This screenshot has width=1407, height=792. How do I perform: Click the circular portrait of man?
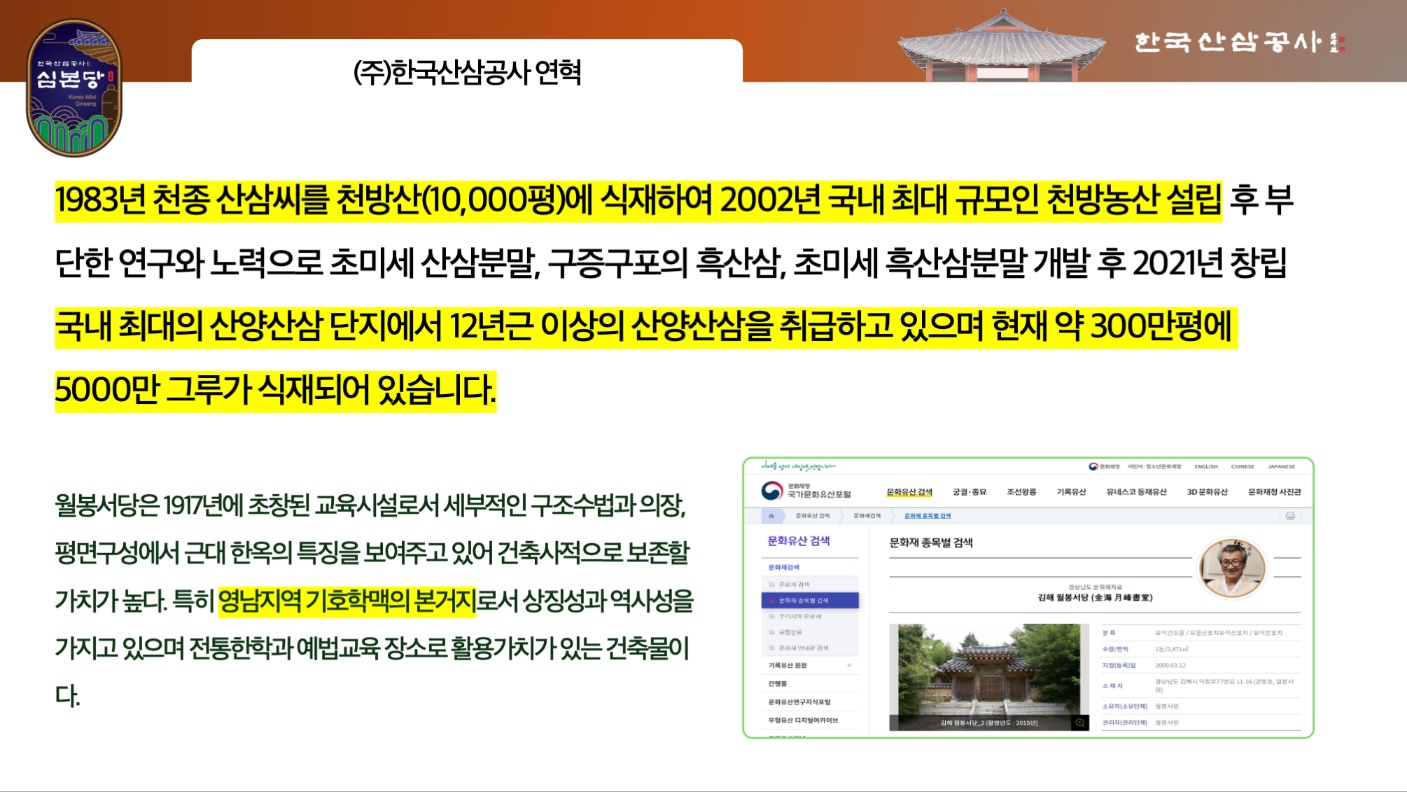point(1232,568)
